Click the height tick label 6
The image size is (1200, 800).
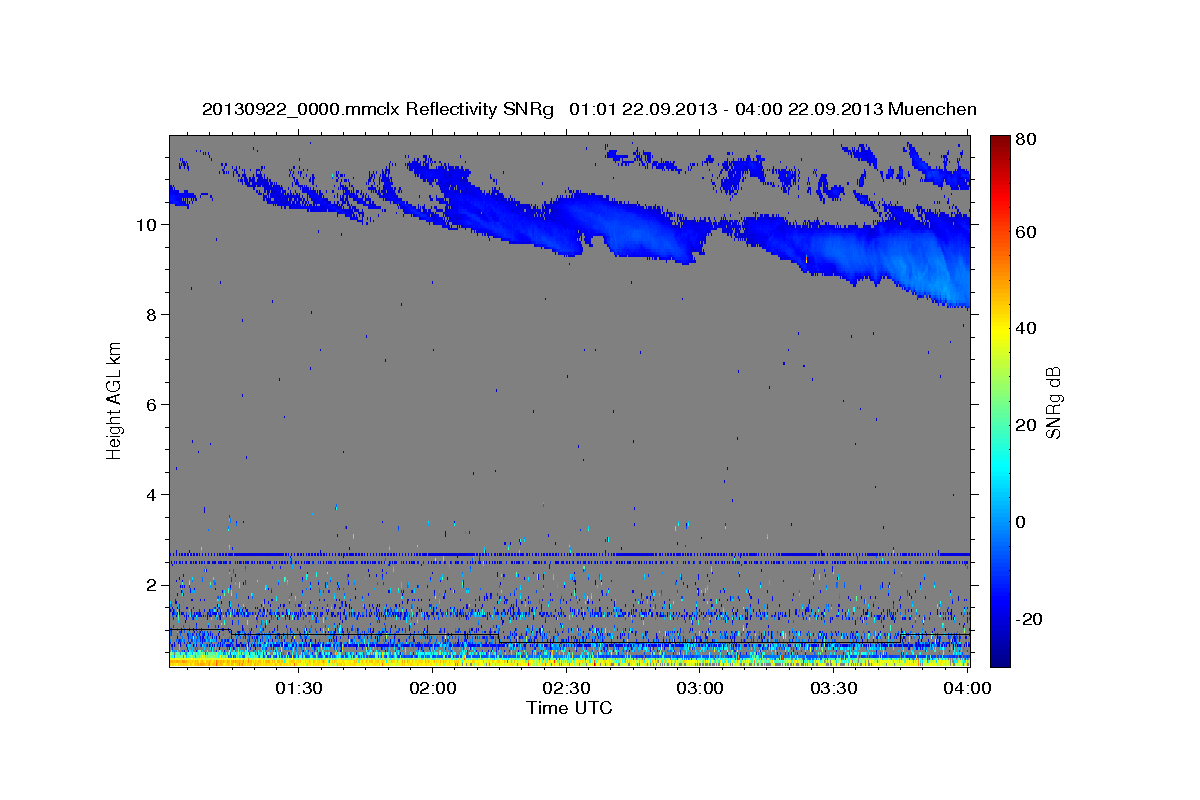153,405
